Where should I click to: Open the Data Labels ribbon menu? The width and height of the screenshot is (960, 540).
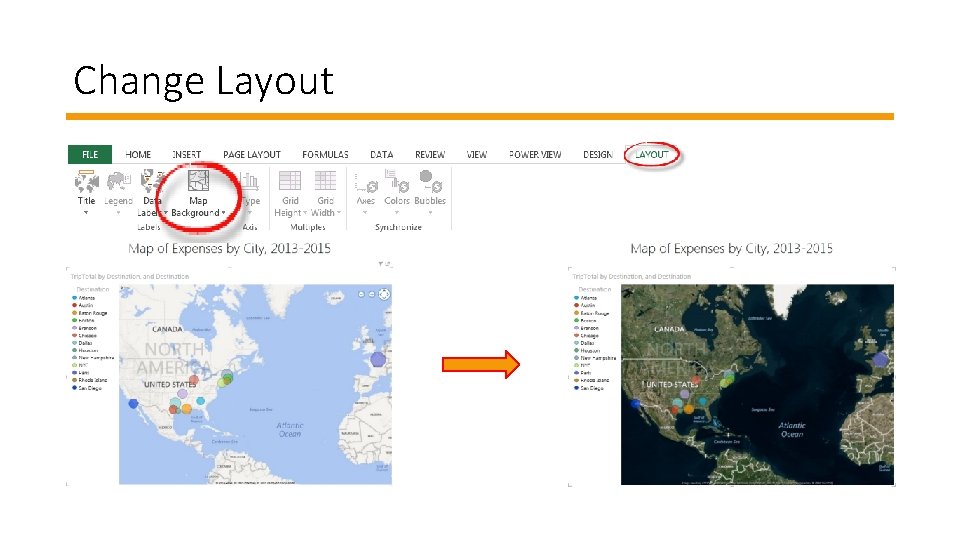pos(151,193)
